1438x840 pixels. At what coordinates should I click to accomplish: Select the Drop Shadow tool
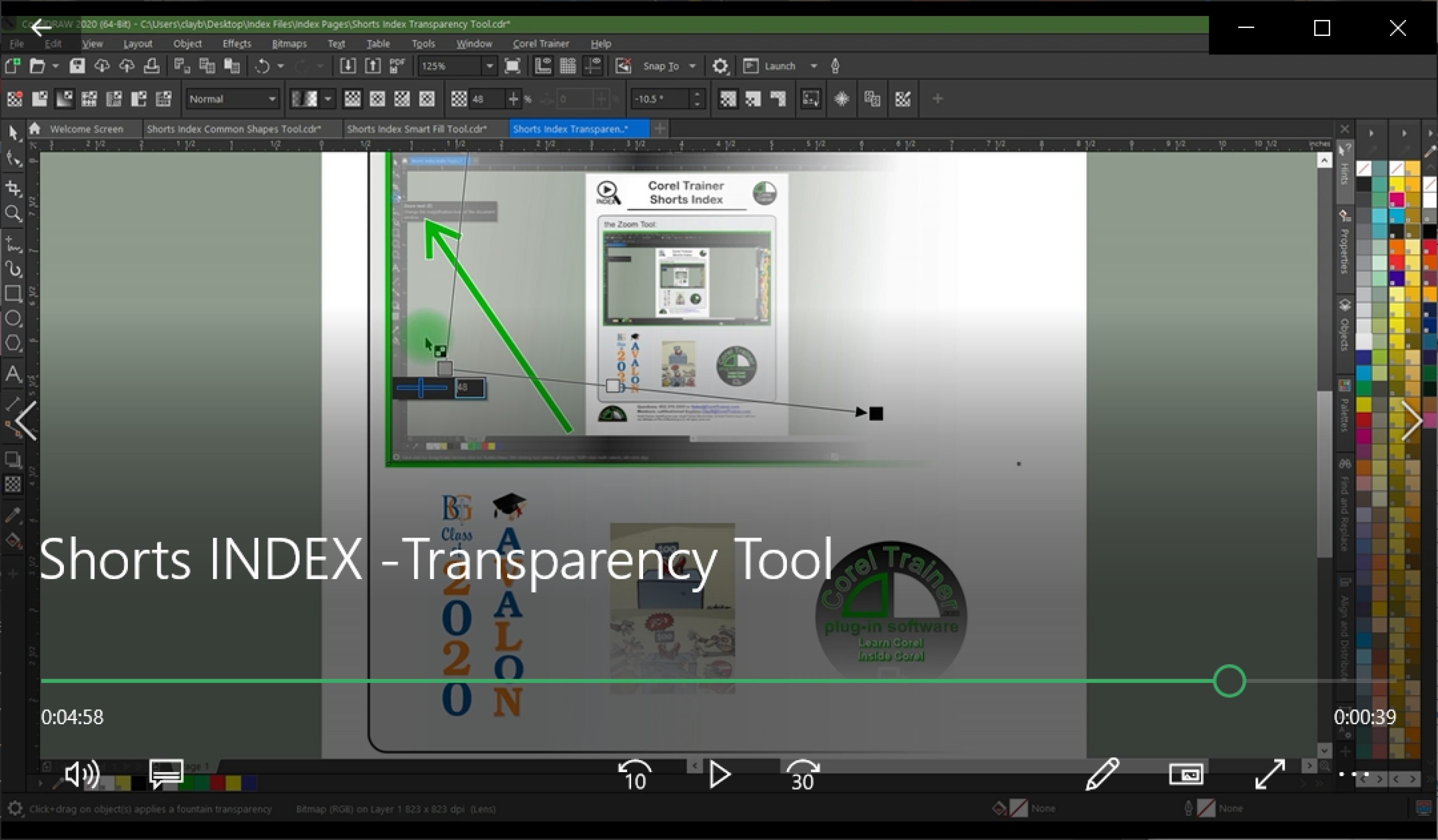(13, 459)
